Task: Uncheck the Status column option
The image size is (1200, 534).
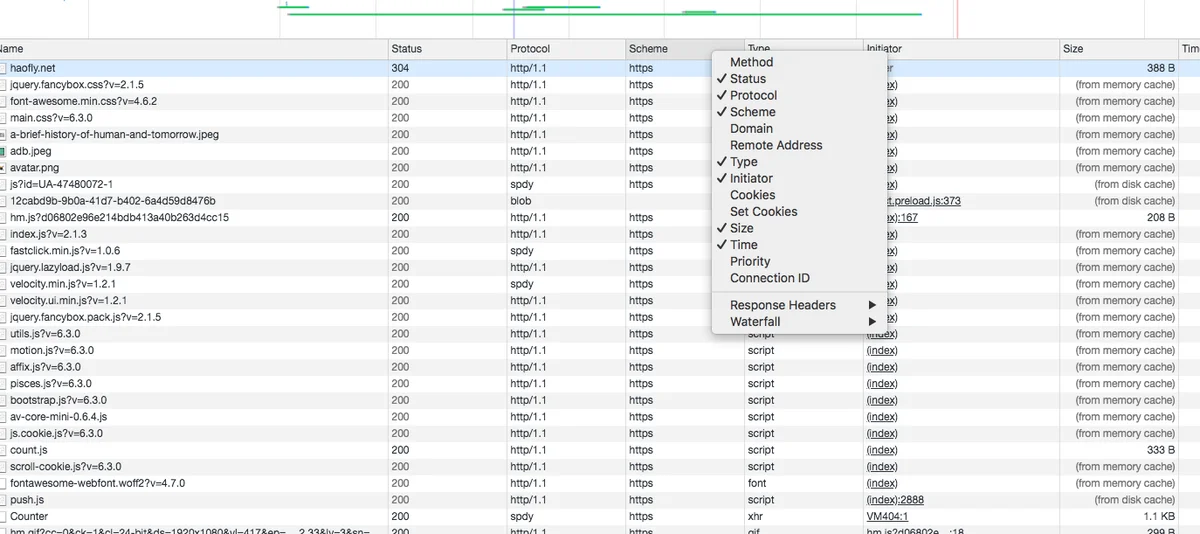Action: [x=747, y=79]
